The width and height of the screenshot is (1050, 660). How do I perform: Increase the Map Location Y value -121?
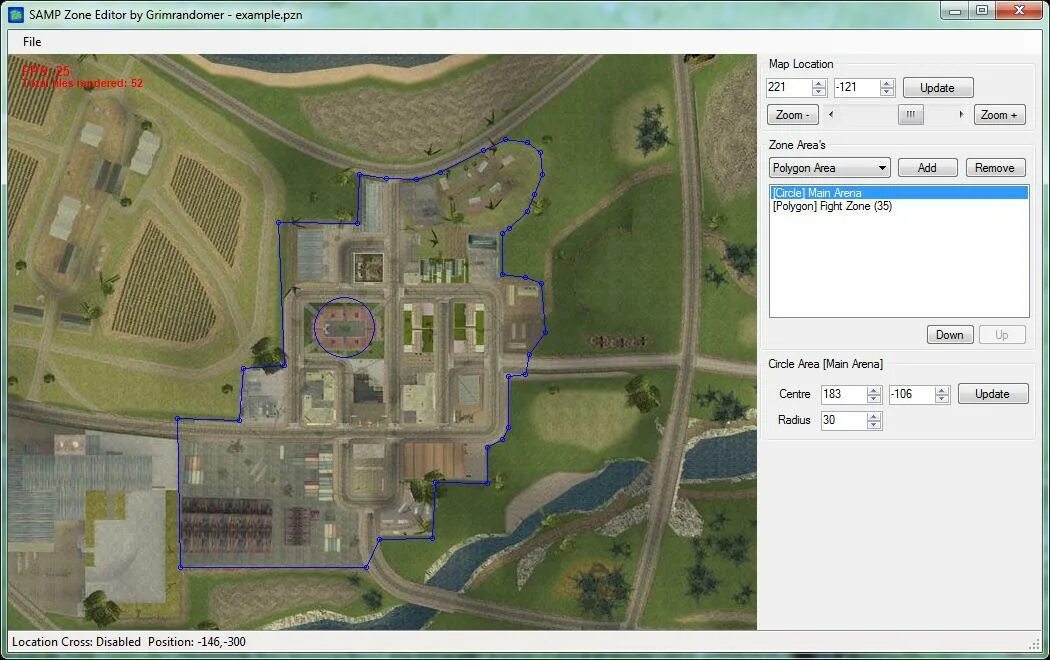click(887, 83)
